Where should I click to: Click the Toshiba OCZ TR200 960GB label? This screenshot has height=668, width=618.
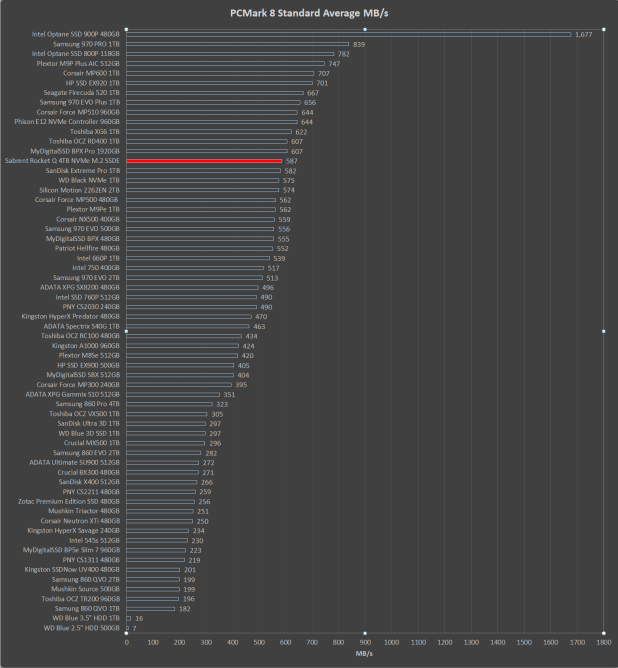tap(80, 599)
